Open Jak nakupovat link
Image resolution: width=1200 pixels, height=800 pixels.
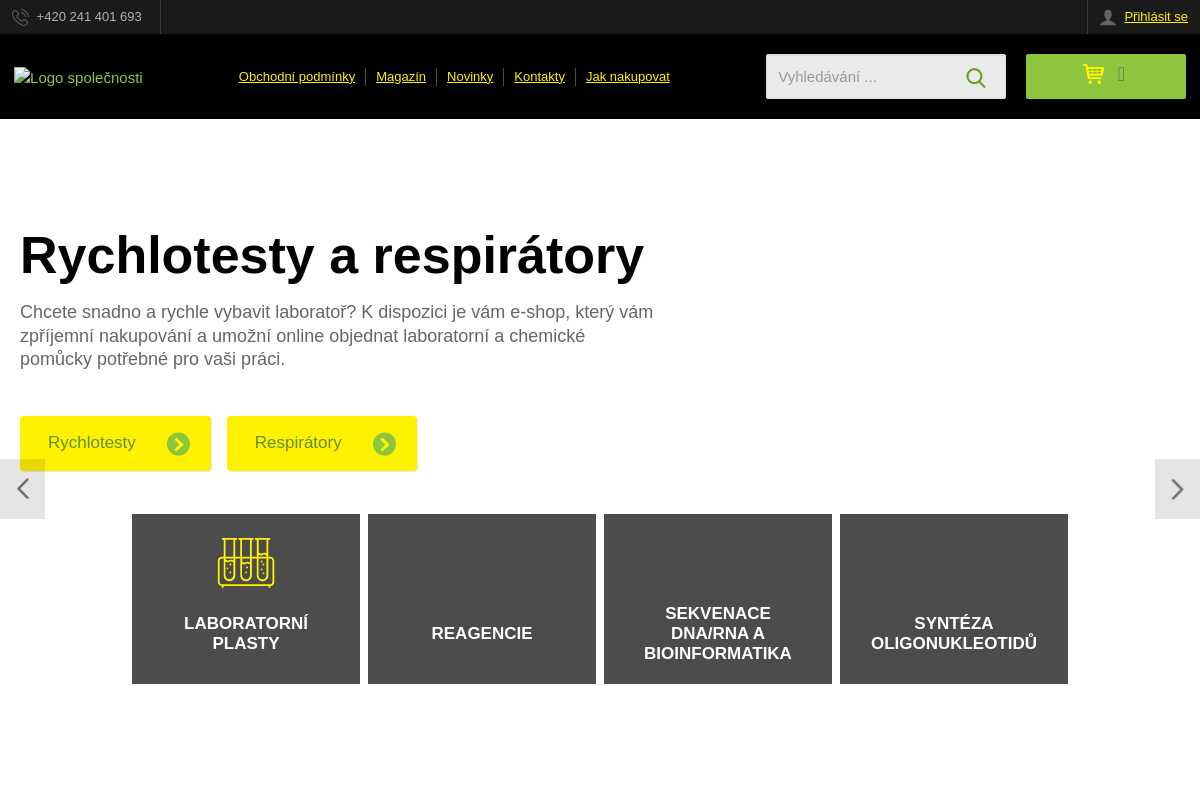pyautogui.click(x=628, y=77)
